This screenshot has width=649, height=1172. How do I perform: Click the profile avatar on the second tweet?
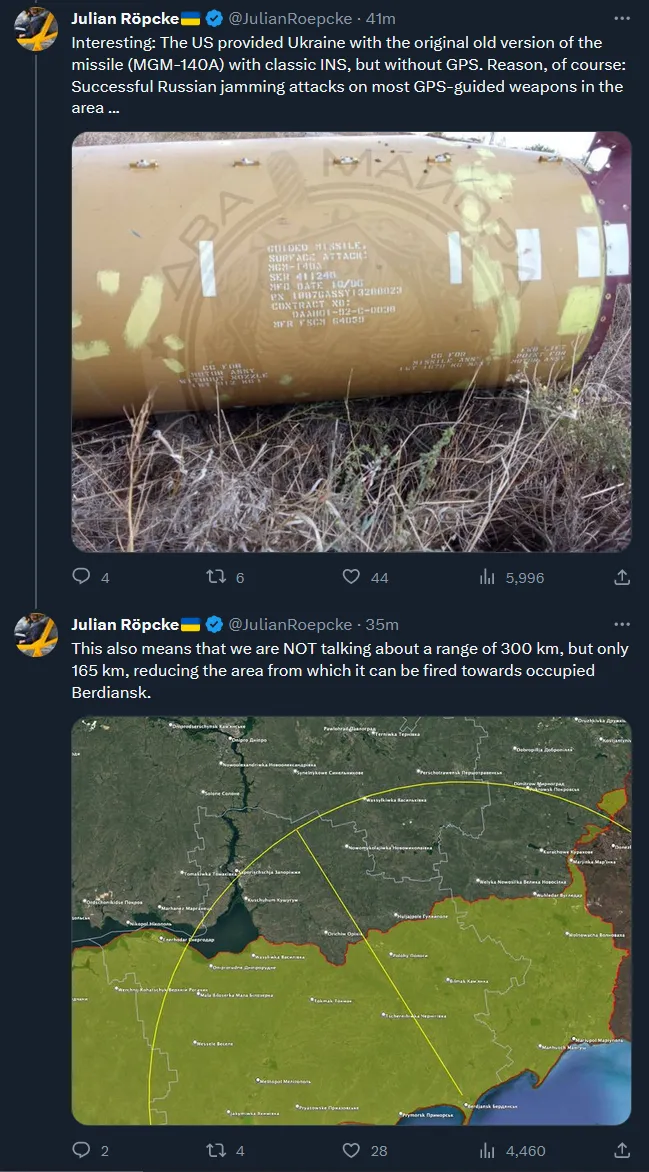coord(36,634)
